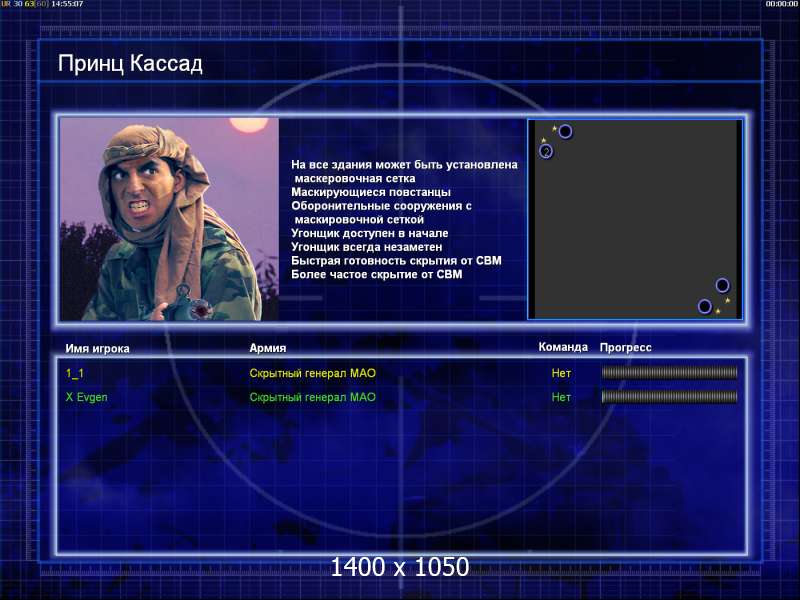Viewport: 800px width, 600px height.
Task: Pick the bottommost start position circle on minimap
Action: [705, 306]
